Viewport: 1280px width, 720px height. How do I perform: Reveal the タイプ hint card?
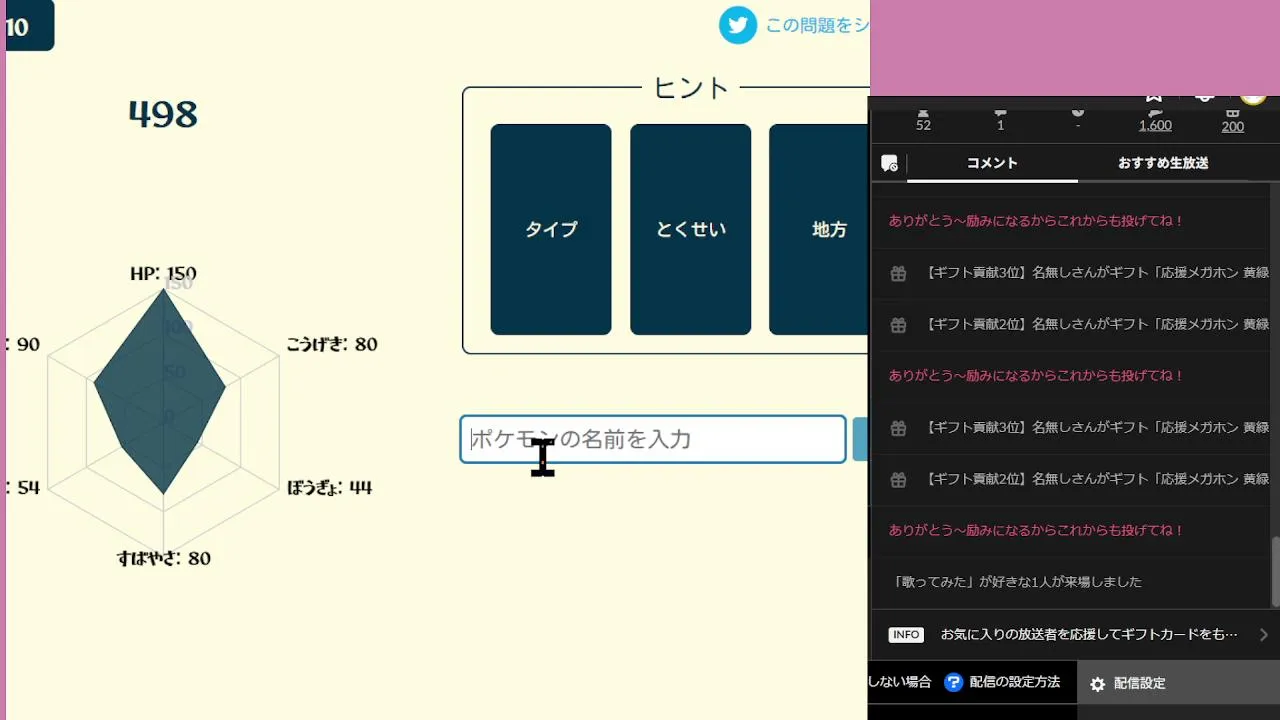pyautogui.click(x=551, y=229)
